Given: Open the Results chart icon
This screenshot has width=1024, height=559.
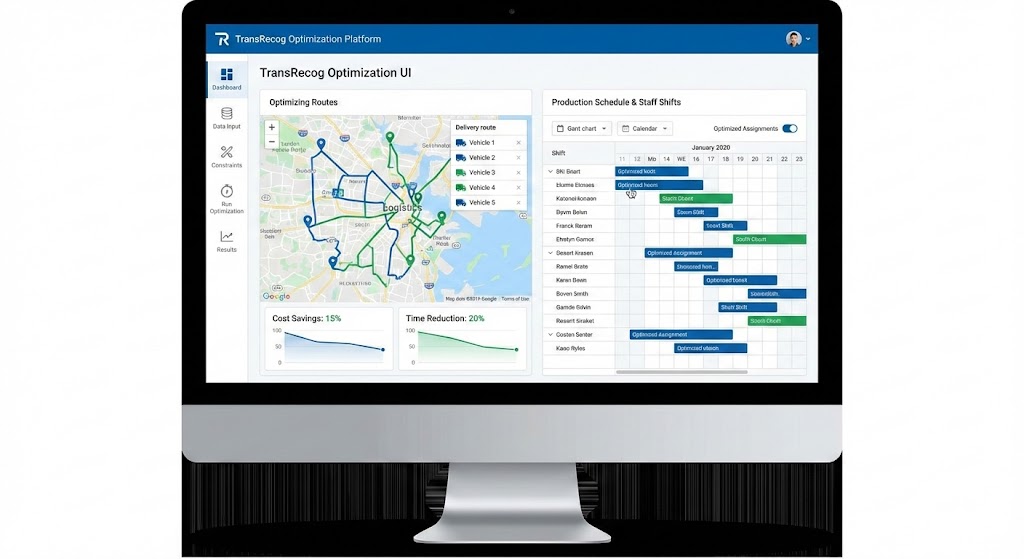Looking at the screenshot, I should pyautogui.click(x=227, y=237).
